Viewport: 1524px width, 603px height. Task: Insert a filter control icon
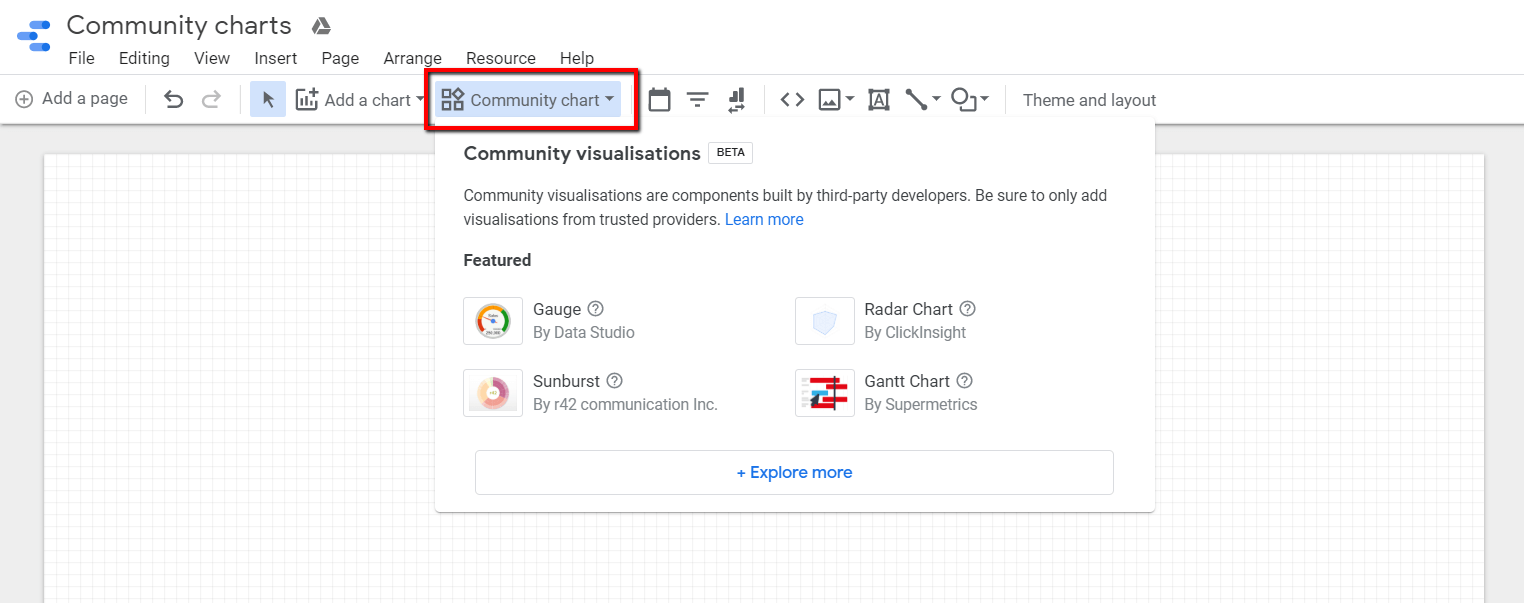tap(697, 100)
